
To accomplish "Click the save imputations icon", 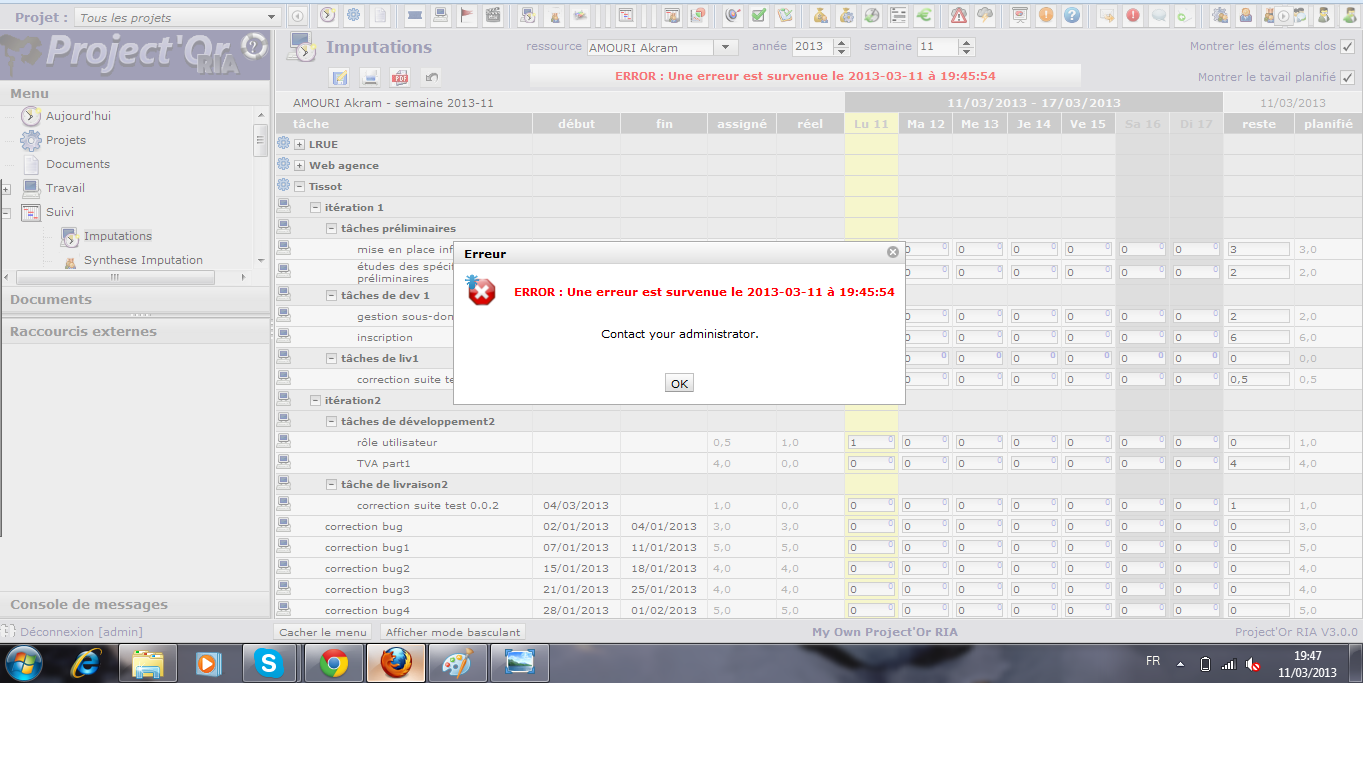I will [340, 78].
